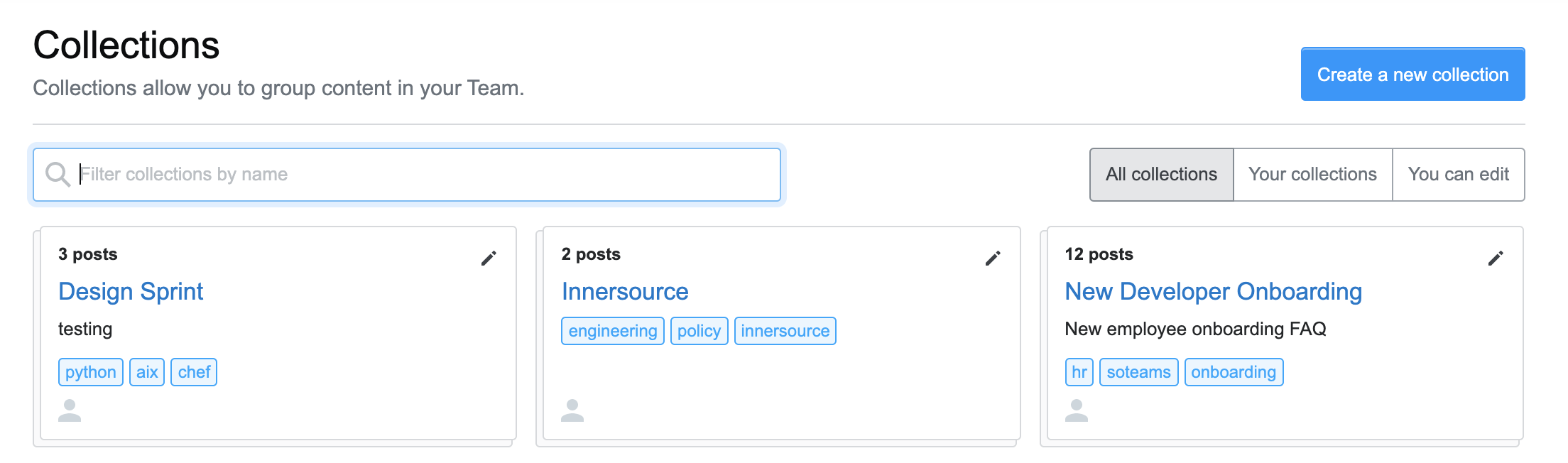Click the search magnifier icon in filter box
This screenshot has height=463, width=1568.
pos(58,175)
